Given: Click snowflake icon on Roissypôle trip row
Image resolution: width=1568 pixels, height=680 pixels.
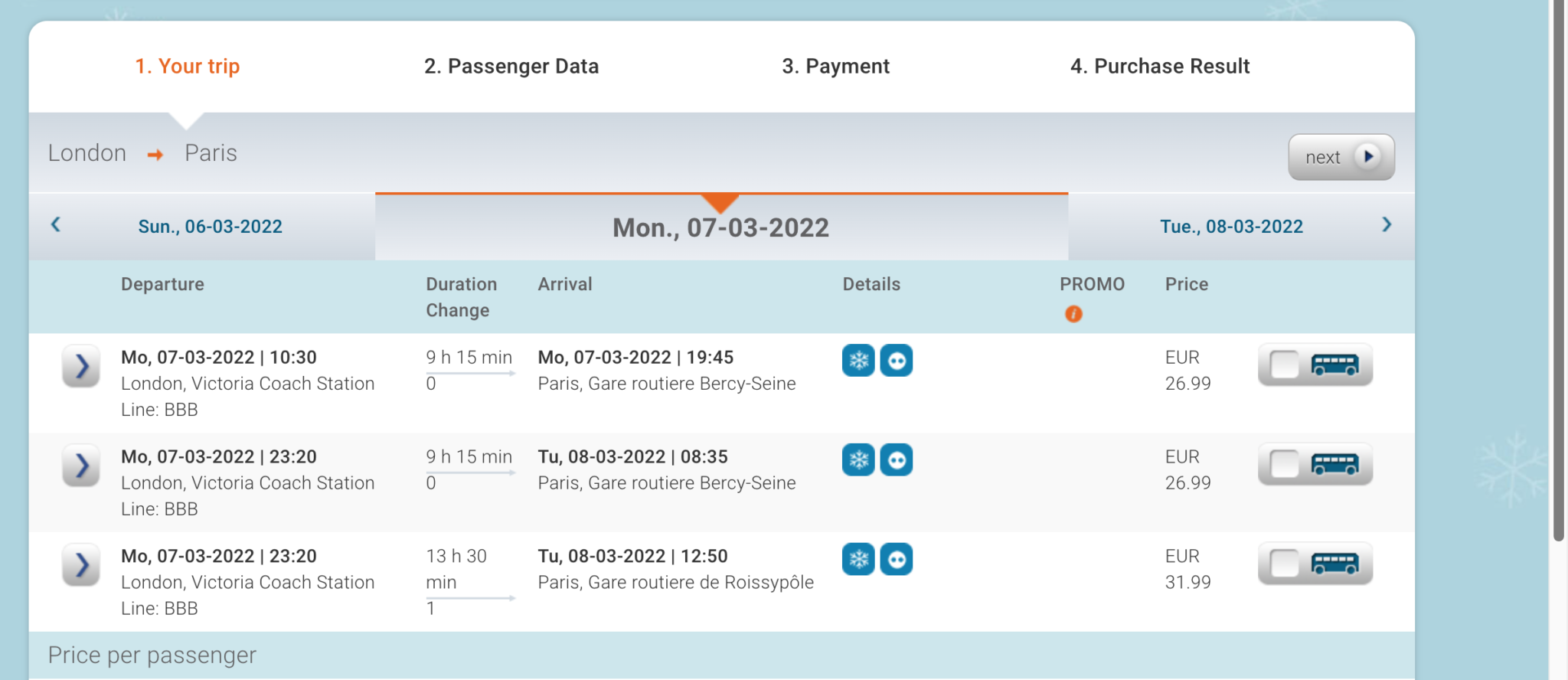Looking at the screenshot, I should pos(858,559).
